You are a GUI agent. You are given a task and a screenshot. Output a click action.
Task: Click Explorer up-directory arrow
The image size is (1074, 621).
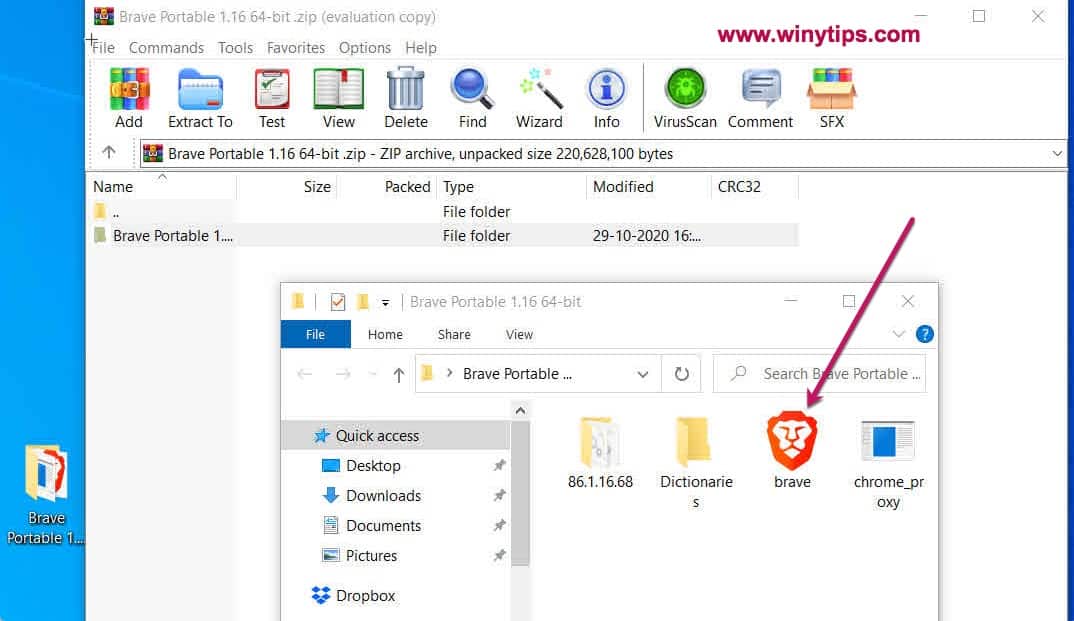point(399,374)
